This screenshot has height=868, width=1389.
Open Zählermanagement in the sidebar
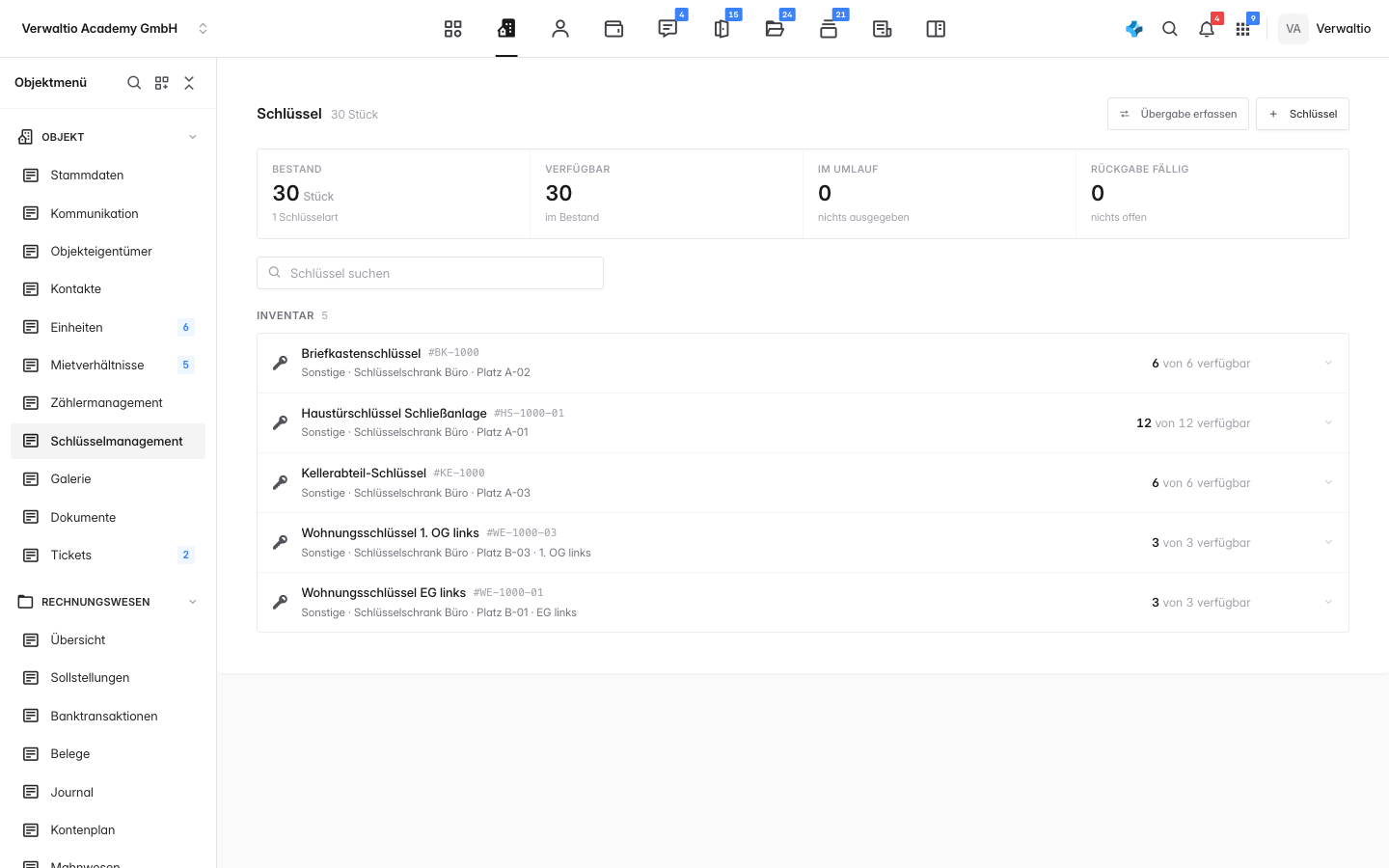click(x=108, y=403)
